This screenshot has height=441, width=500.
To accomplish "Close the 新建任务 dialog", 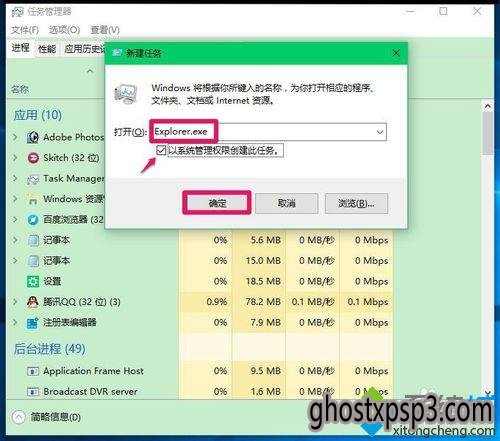I will pos(396,53).
